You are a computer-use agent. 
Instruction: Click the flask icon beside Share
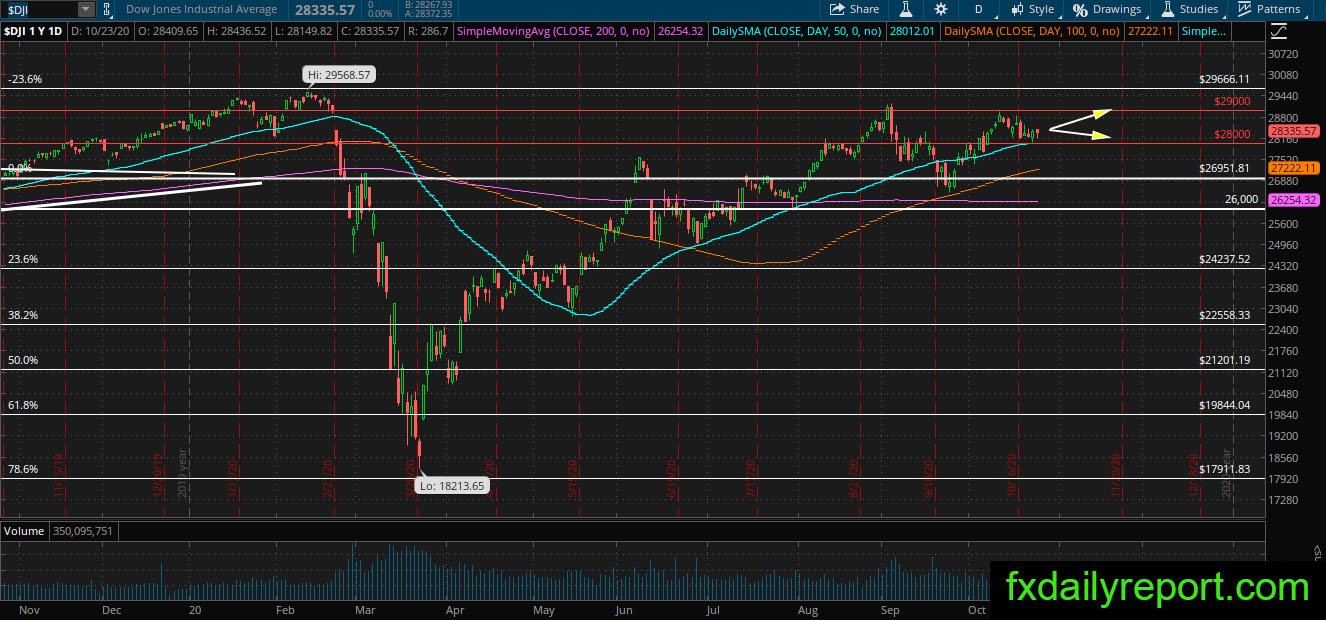pos(906,9)
